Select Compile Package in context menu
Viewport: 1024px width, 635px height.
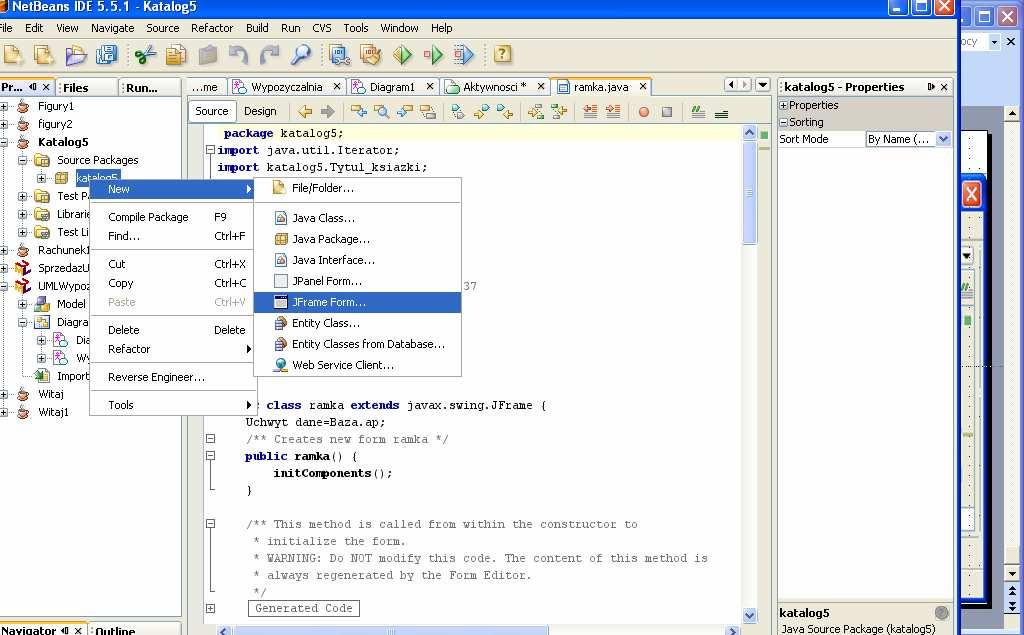point(171,217)
